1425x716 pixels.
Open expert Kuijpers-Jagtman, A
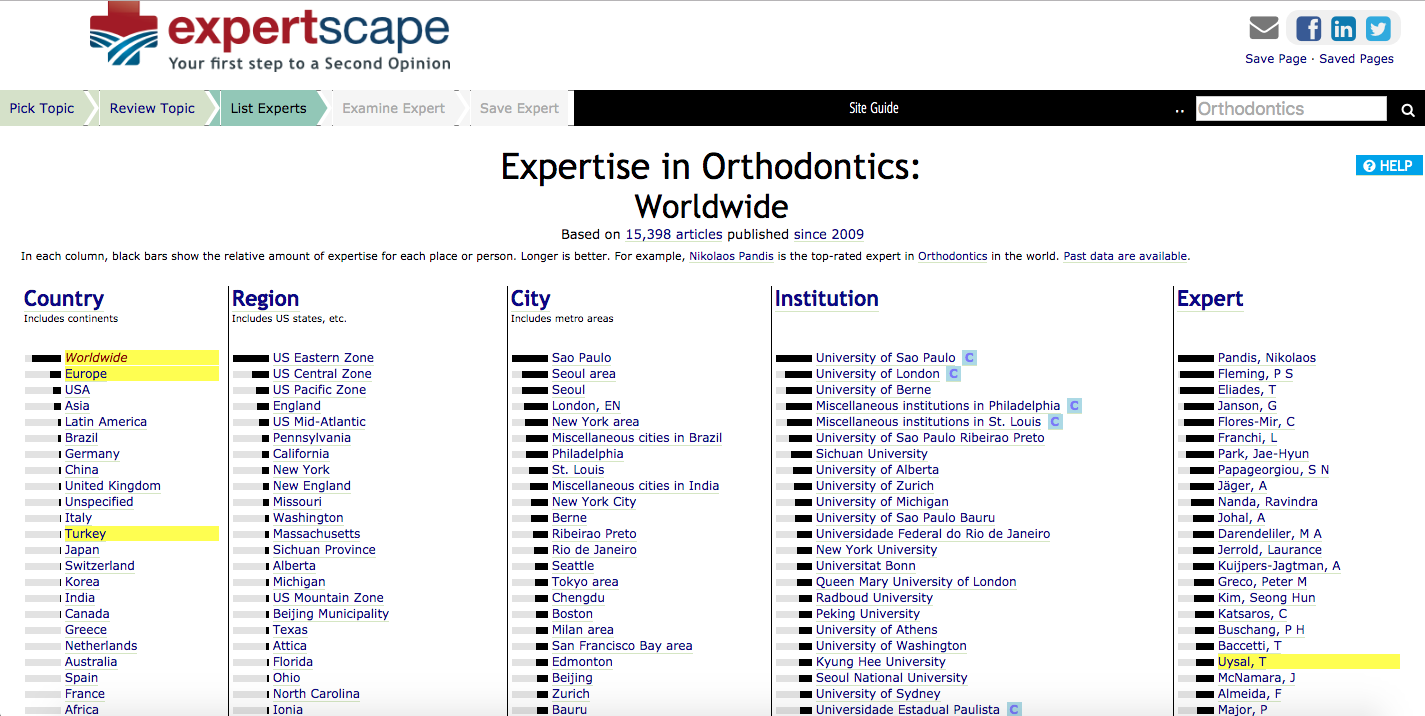[1279, 566]
